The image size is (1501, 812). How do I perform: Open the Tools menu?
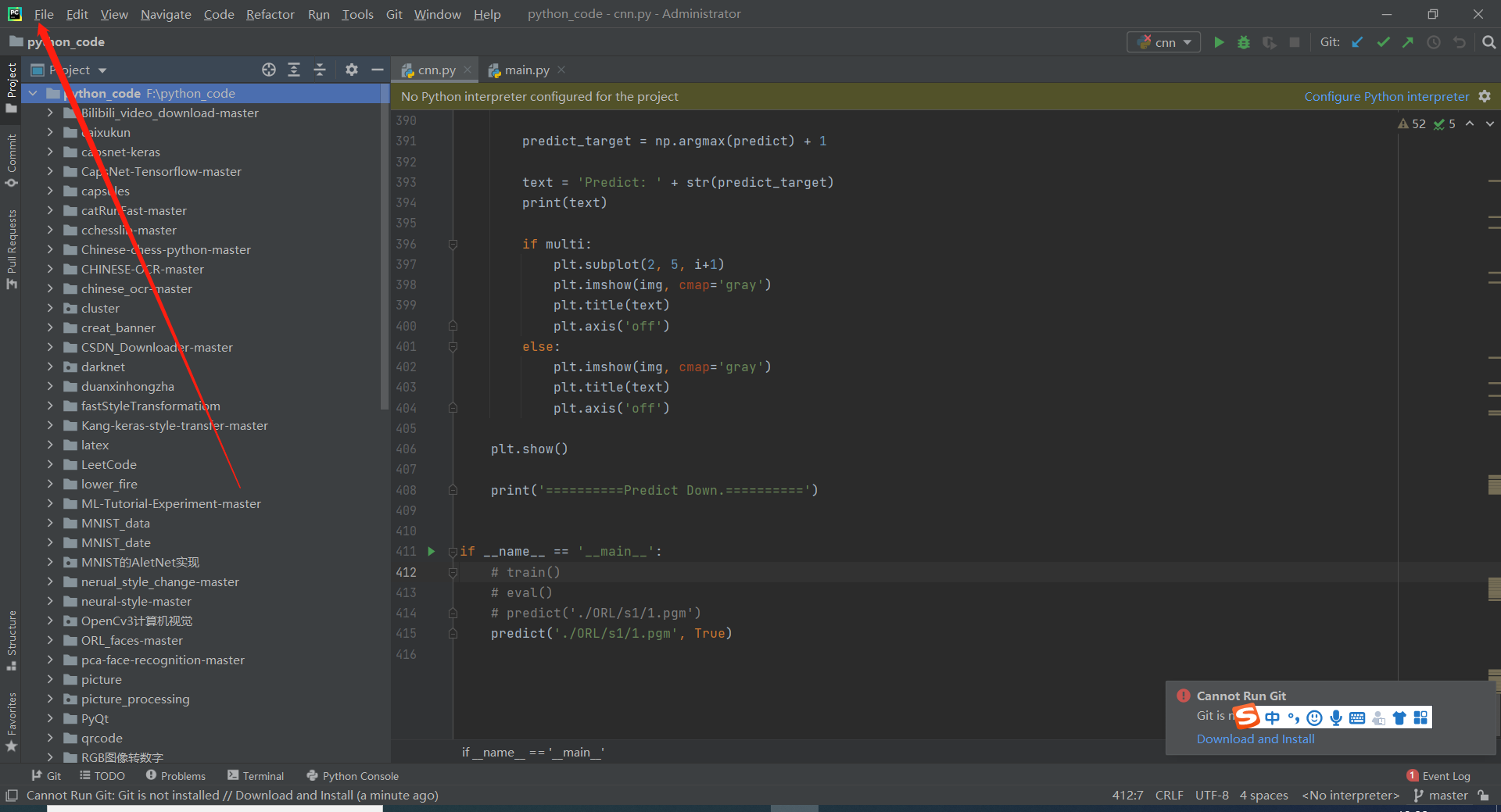click(x=357, y=14)
